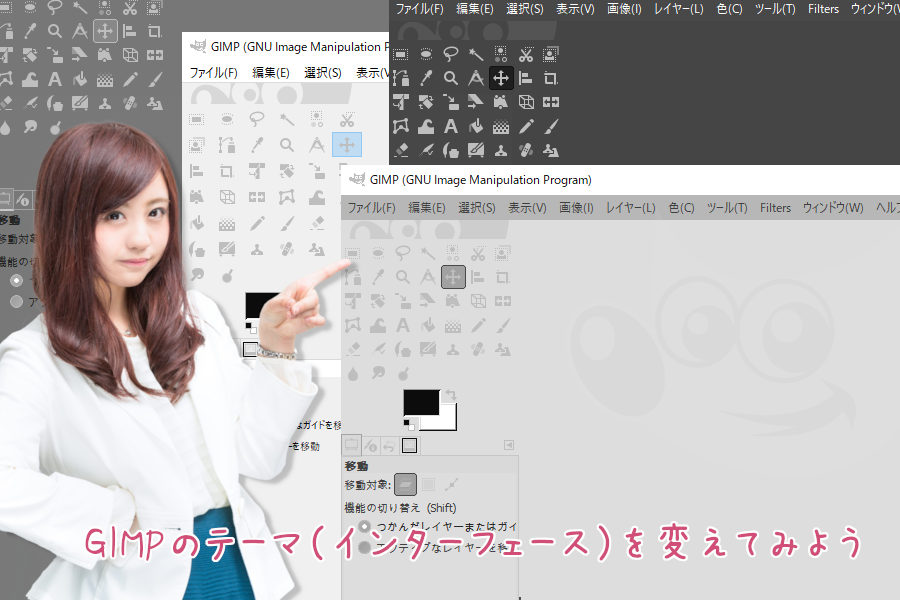Image resolution: width=900 pixels, height=600 pixels.
Task: Select upper selected radio in left dark-gray panel
Action: [x=17, y=280]
